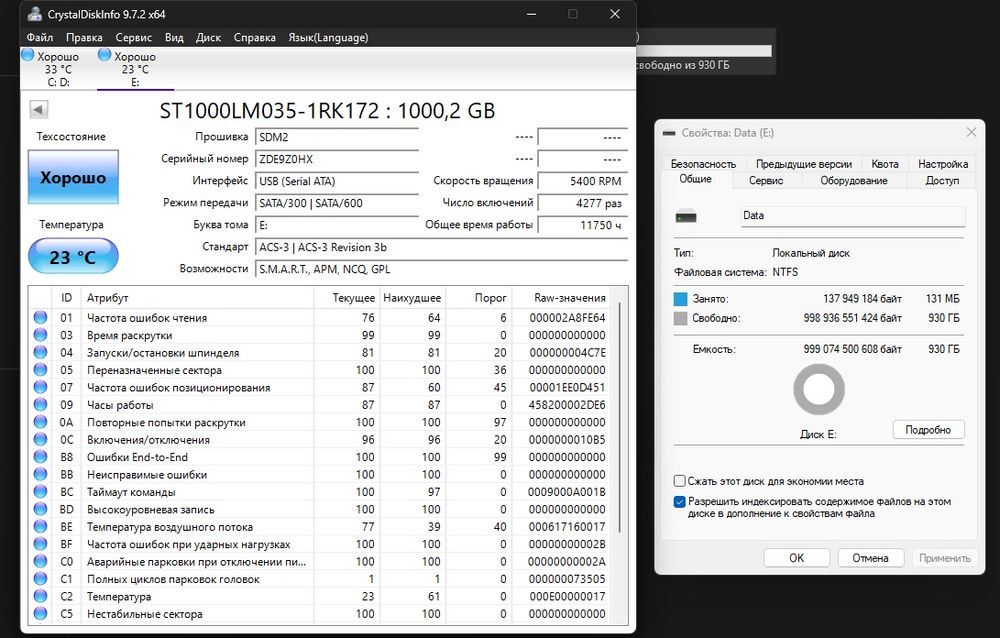Click the greyed Применить button
Viewport: 1000px width, 638px height.
[945, 558]
